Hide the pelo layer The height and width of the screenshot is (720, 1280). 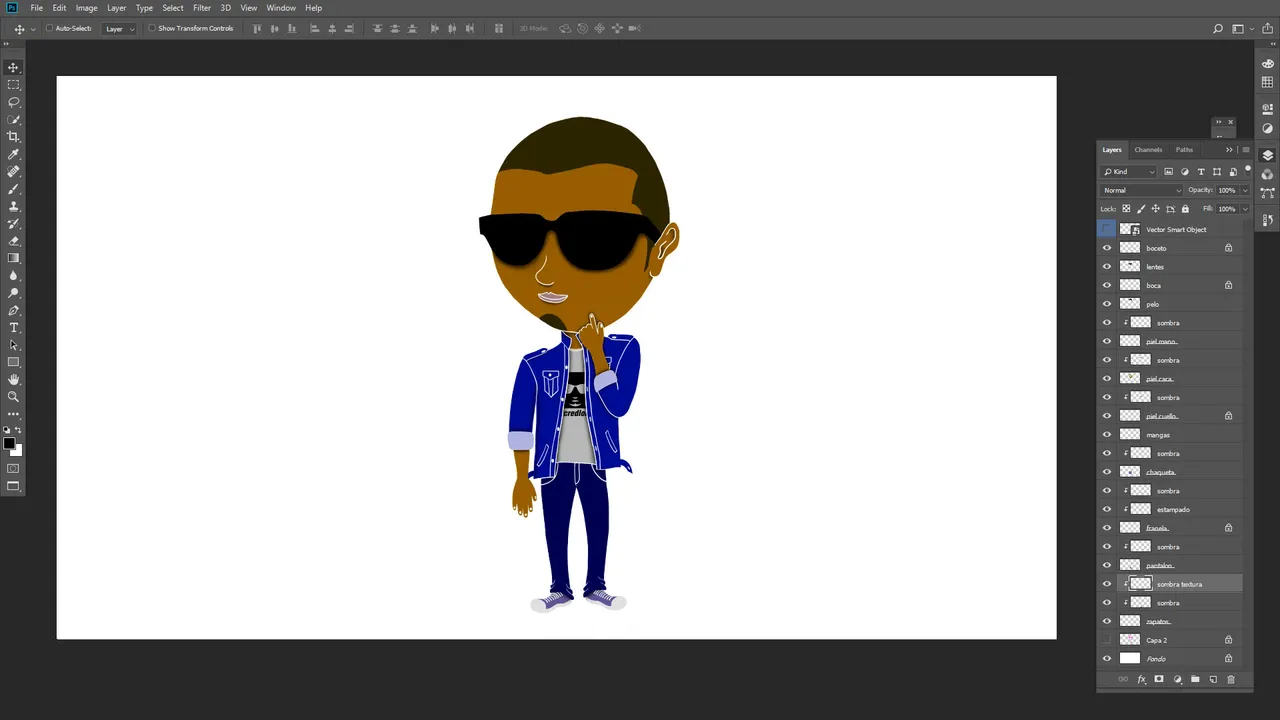[x=1106, y=304]
